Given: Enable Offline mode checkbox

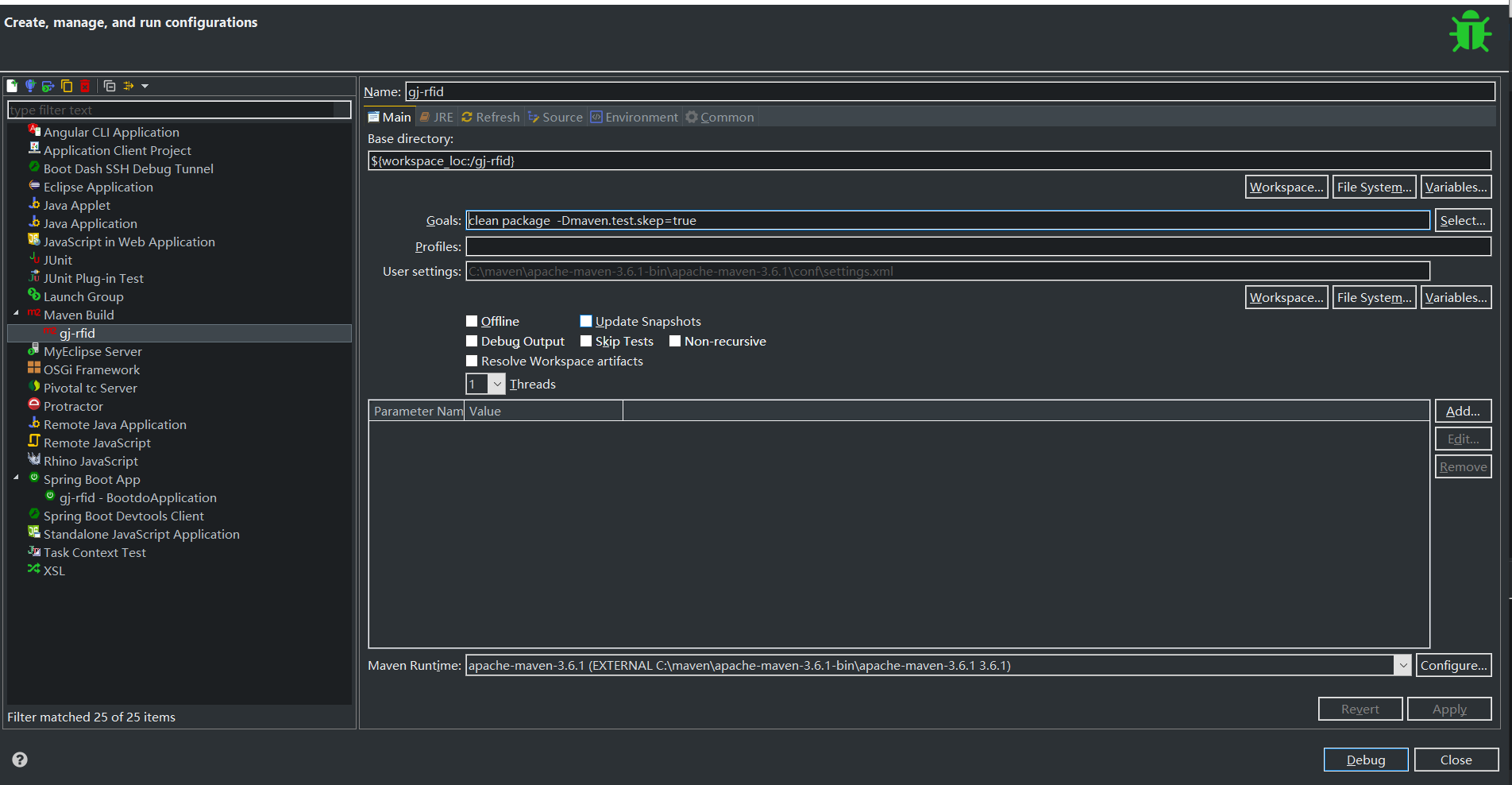Looking at the screenshot, I should [472, 321].
